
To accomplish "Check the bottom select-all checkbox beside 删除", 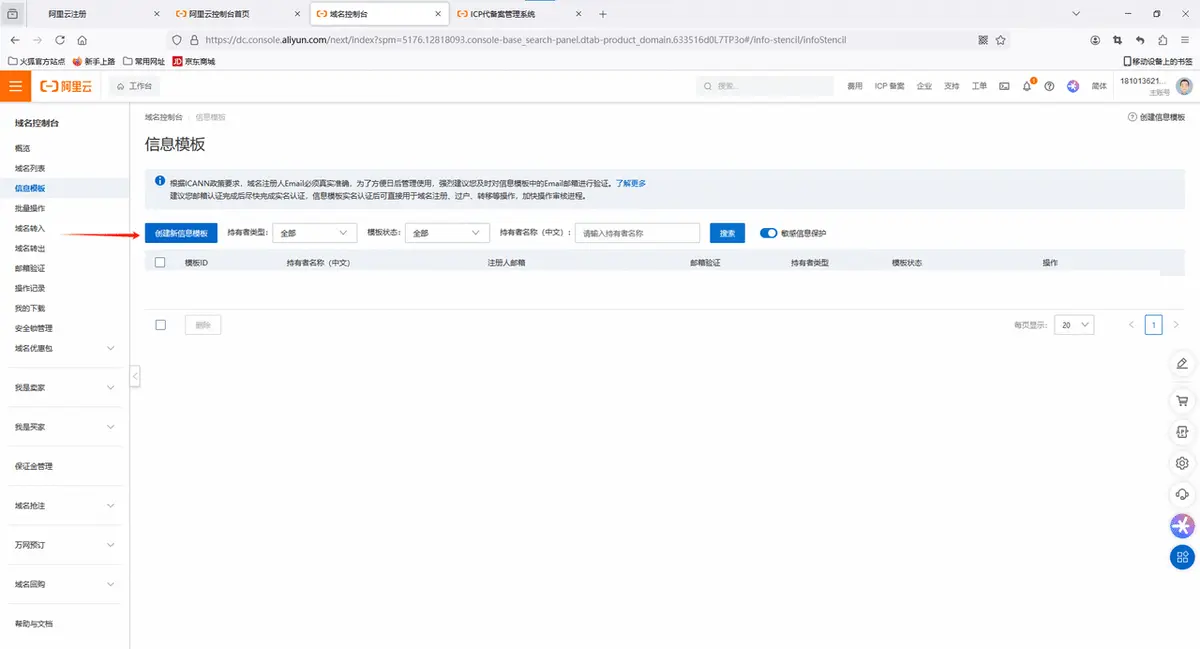I will [x=160, y=325].
